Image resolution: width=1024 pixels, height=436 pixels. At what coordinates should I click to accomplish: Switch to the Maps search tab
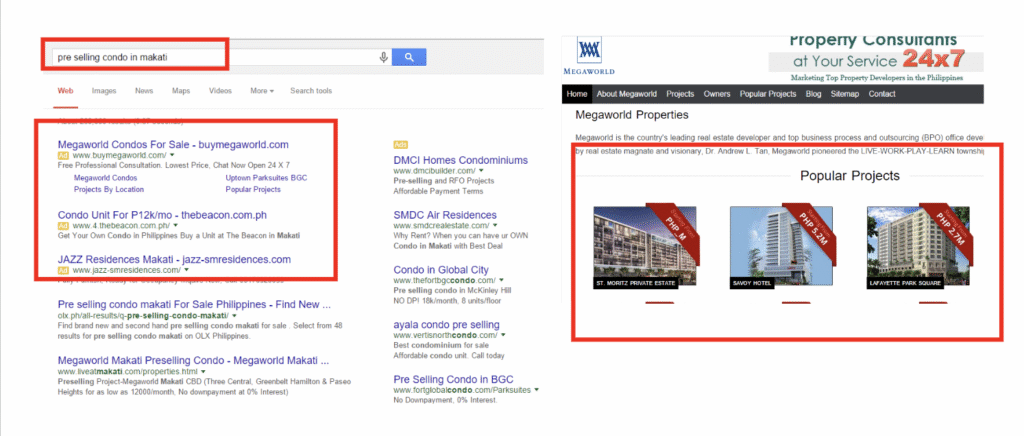pos(181,91)
